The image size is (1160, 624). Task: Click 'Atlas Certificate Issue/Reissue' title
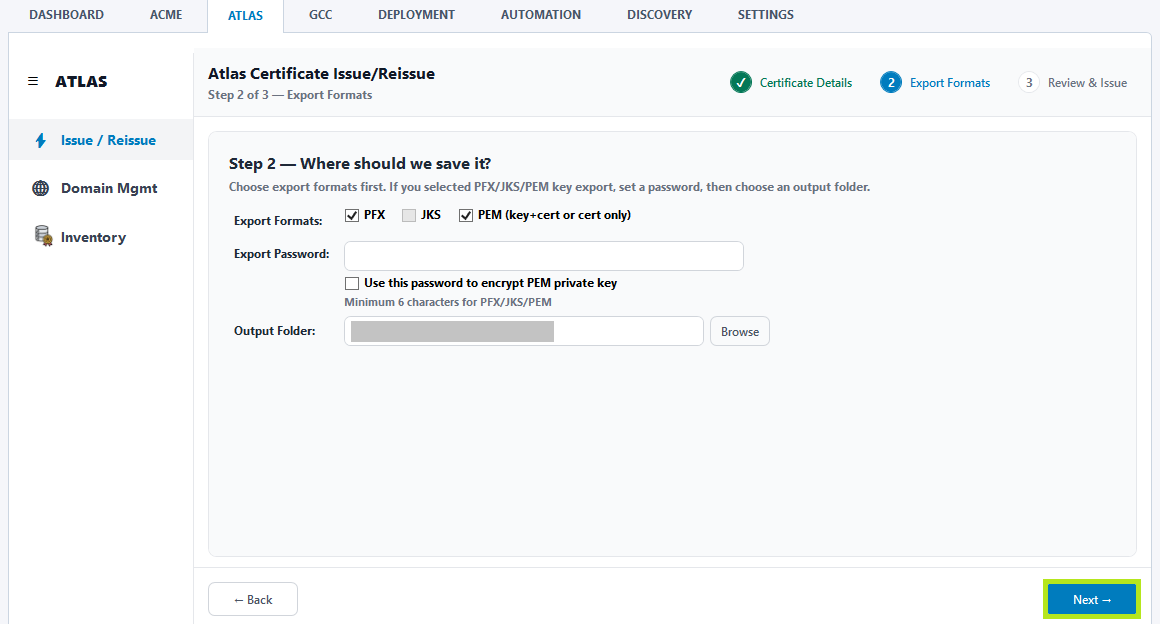pyautogui.click(x=321, y=73)
